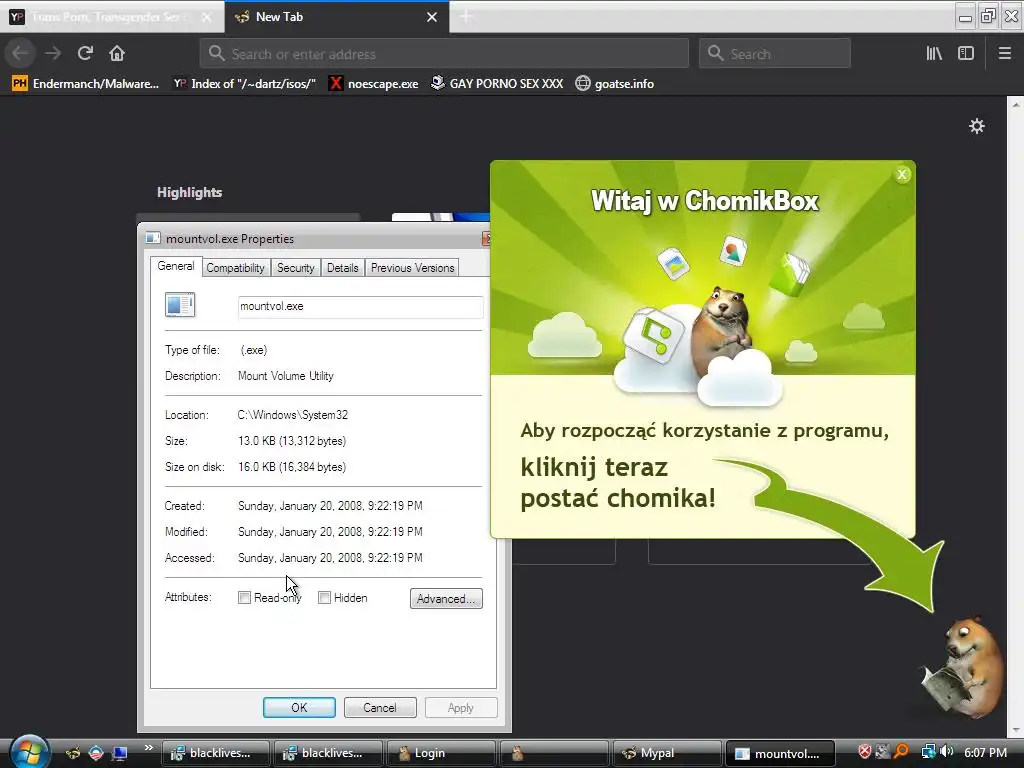1024x768 pixels.
Task: Open the Login taskbar item
Action: click(441, 753)
